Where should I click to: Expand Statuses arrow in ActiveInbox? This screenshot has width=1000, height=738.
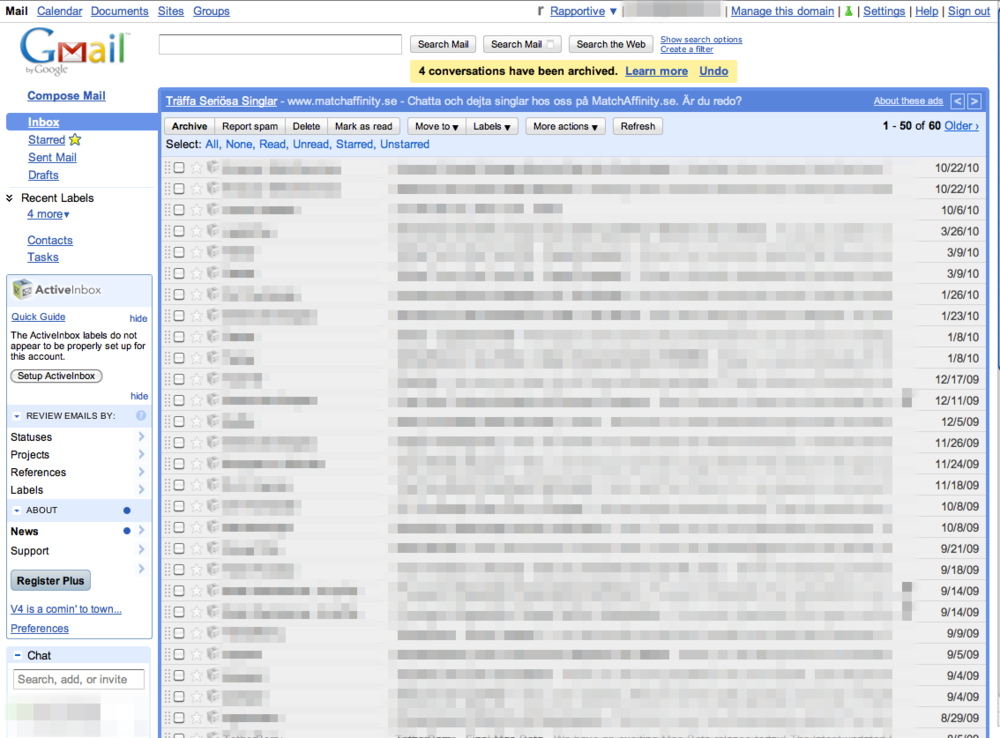(x=141, y=436)
